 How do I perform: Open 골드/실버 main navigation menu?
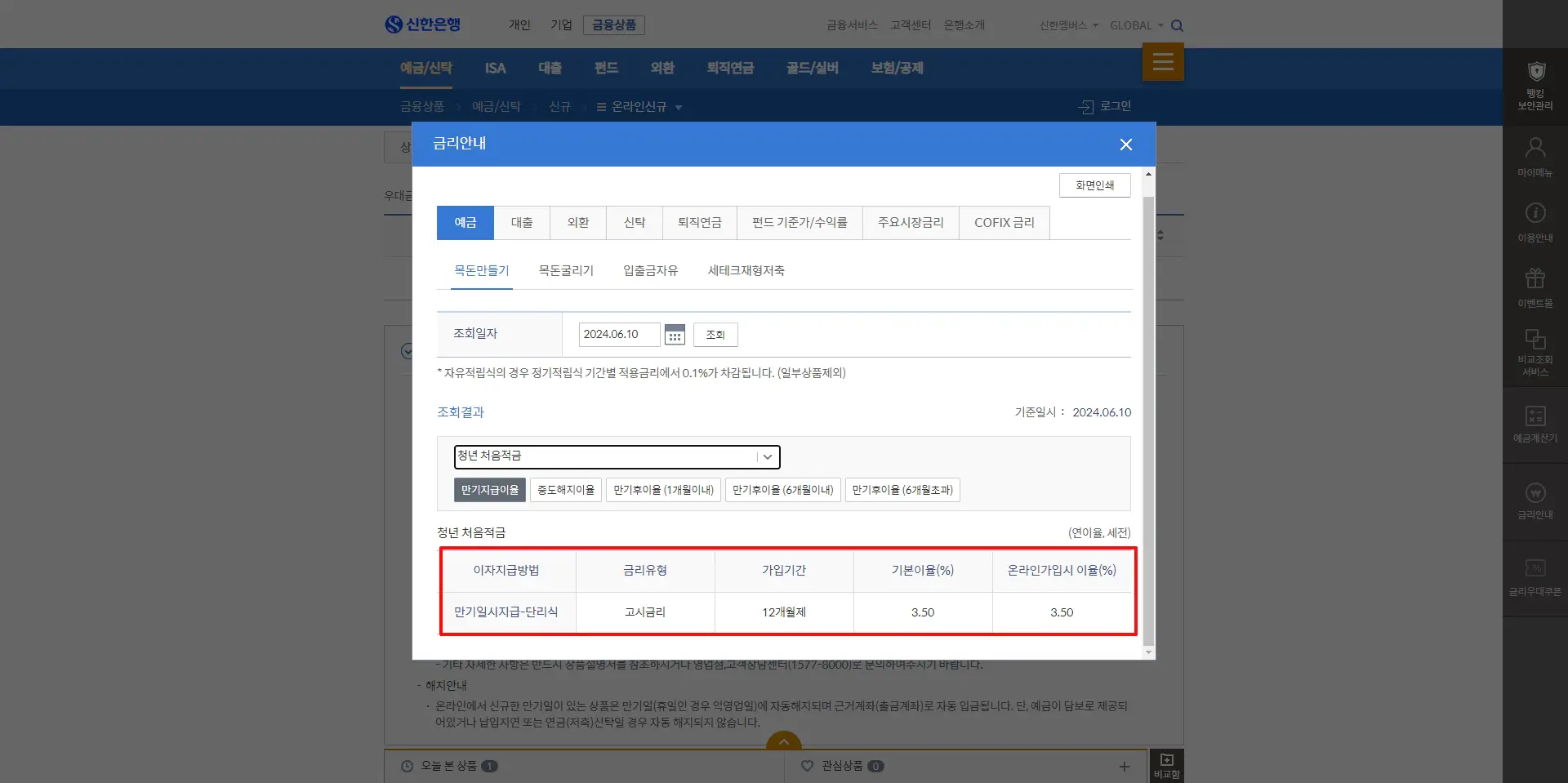[813, 68]
